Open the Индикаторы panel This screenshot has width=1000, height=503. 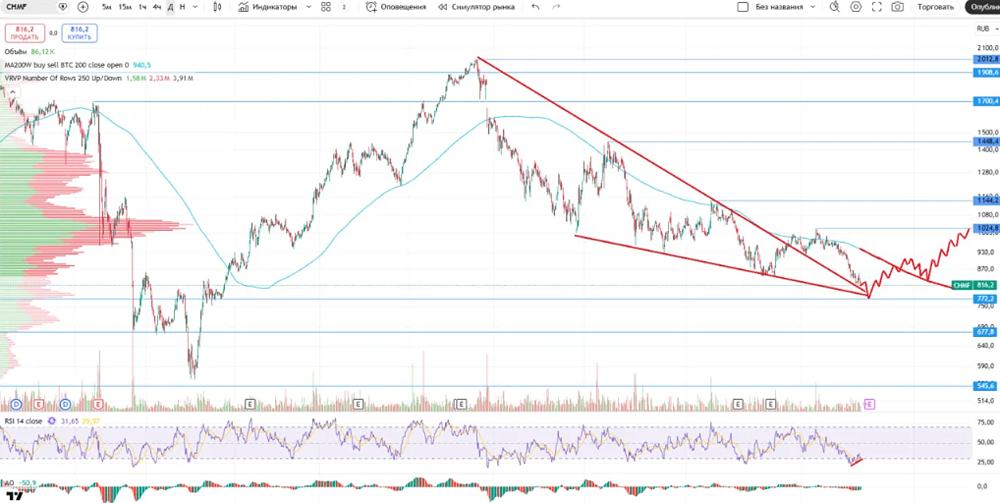(267, 7)
